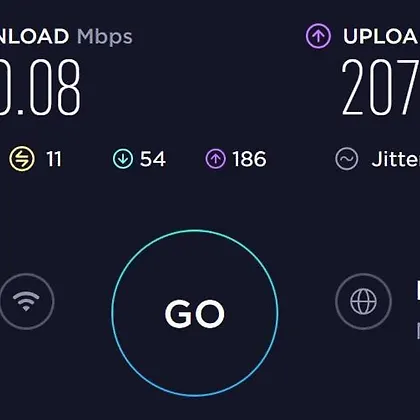Select the cyan download latency icon
This screenshot has height=420, width=420.
[x=123, y=159]
